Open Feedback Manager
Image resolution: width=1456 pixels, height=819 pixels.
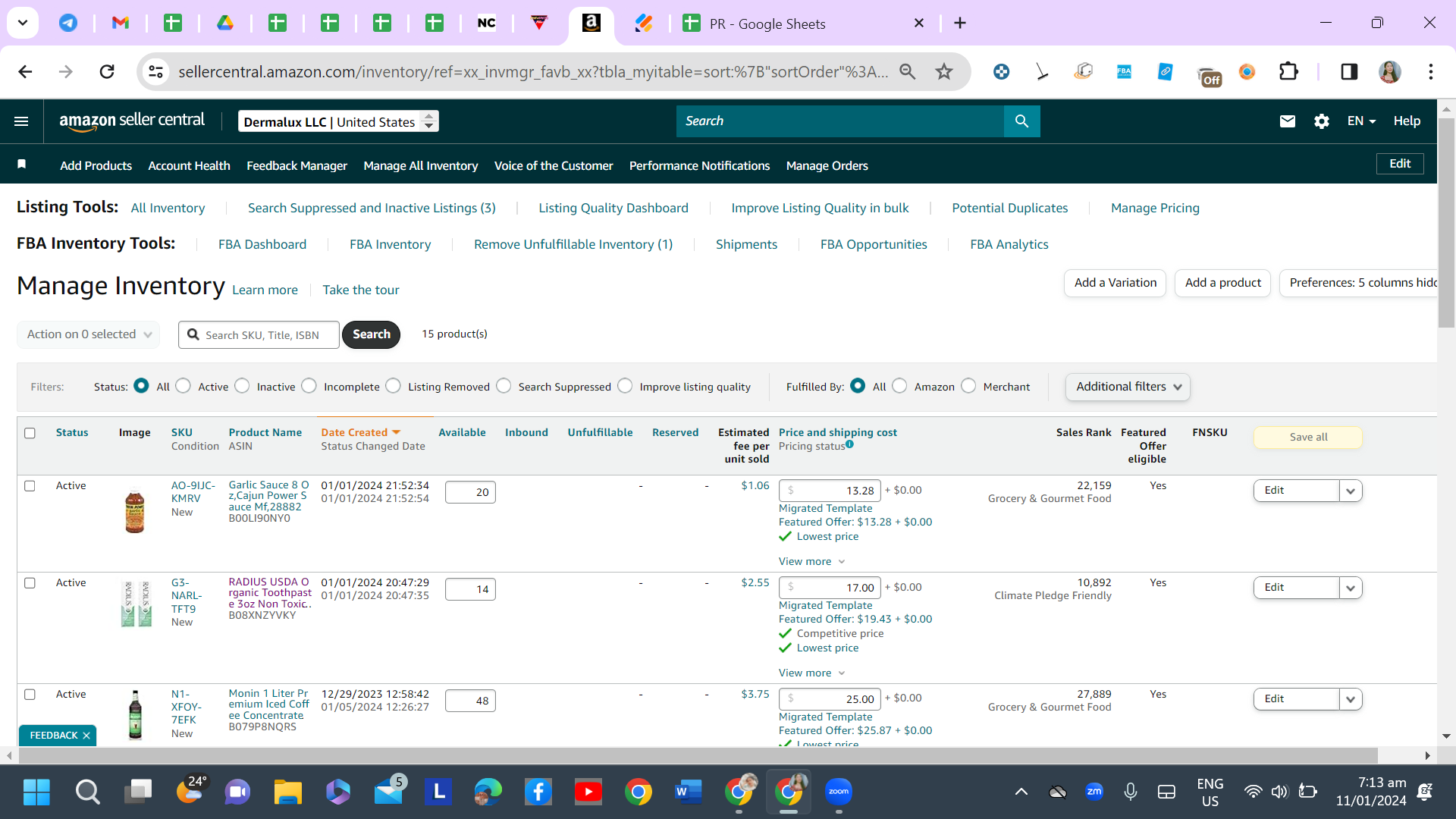297,165
